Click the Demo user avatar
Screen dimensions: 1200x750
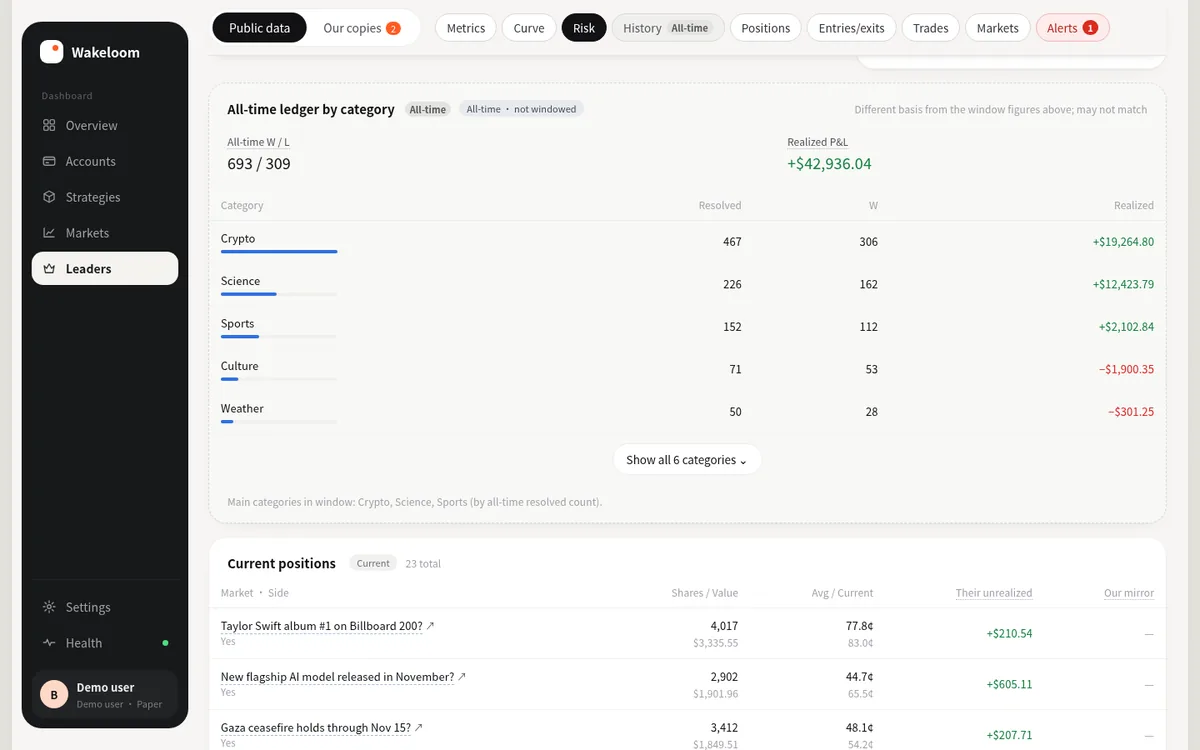click(54, 694)
